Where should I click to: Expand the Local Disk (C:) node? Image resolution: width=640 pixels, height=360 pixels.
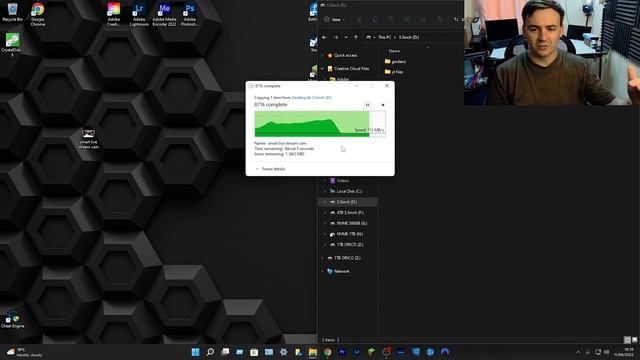click(x=325, y=191)
